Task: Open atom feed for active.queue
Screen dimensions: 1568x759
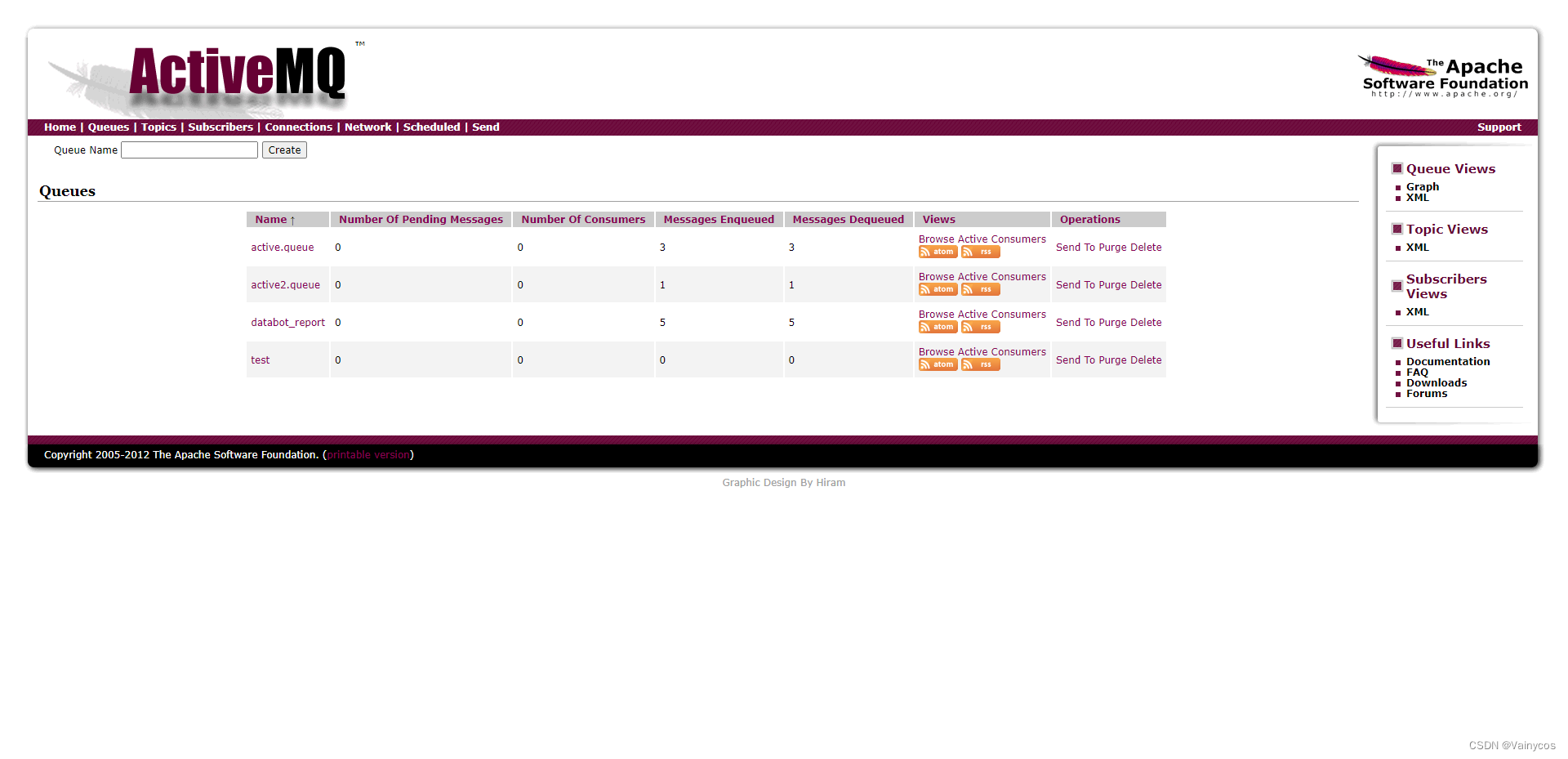Action: 938,252
